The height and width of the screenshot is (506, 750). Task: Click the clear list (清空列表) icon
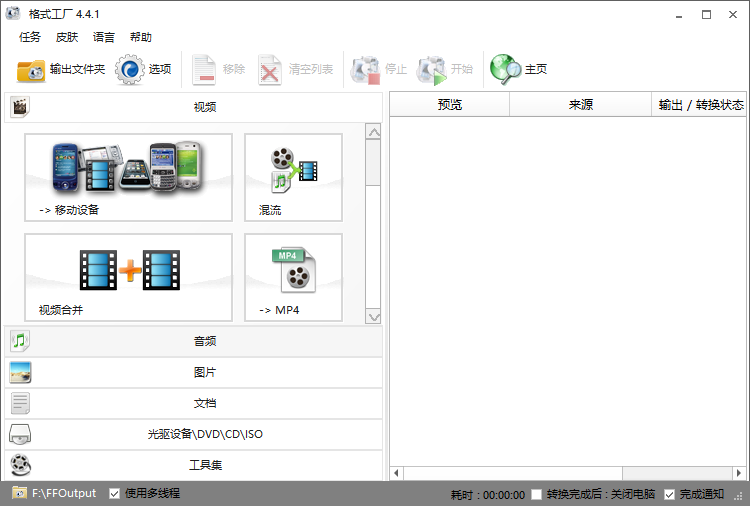pyautogui.click(x=271, y=70)
